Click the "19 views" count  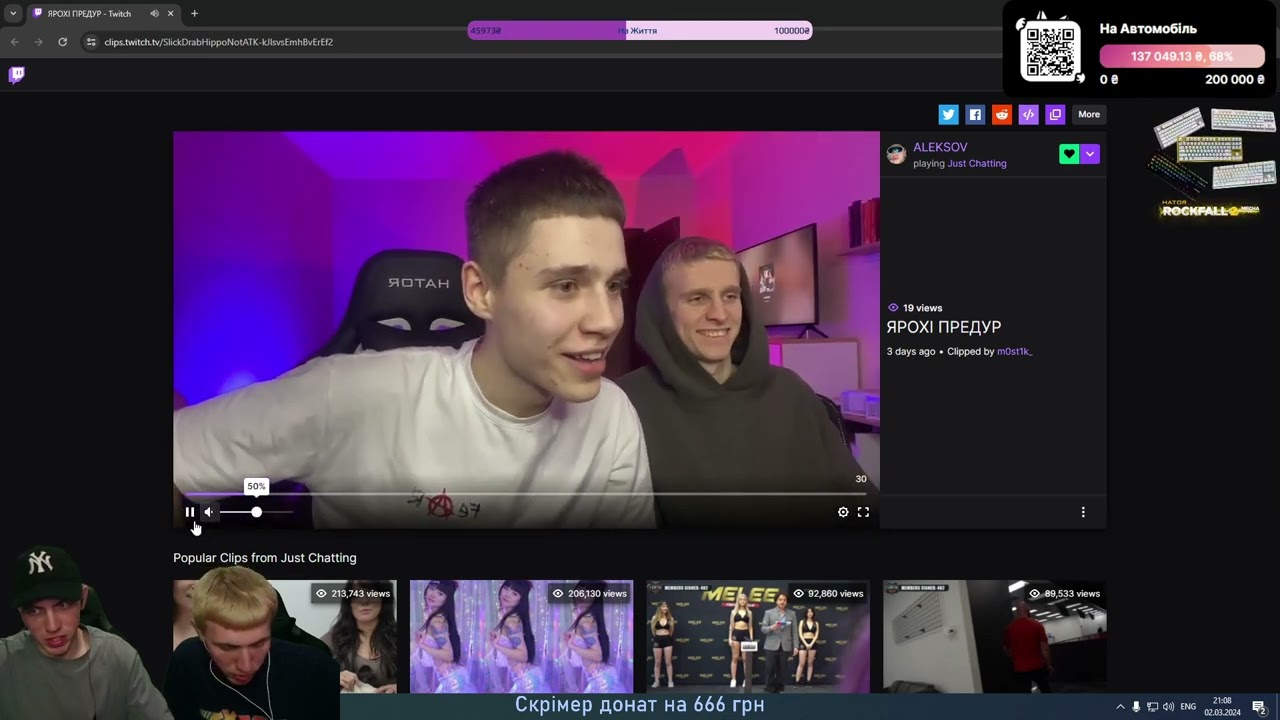[x=915, y=308]
